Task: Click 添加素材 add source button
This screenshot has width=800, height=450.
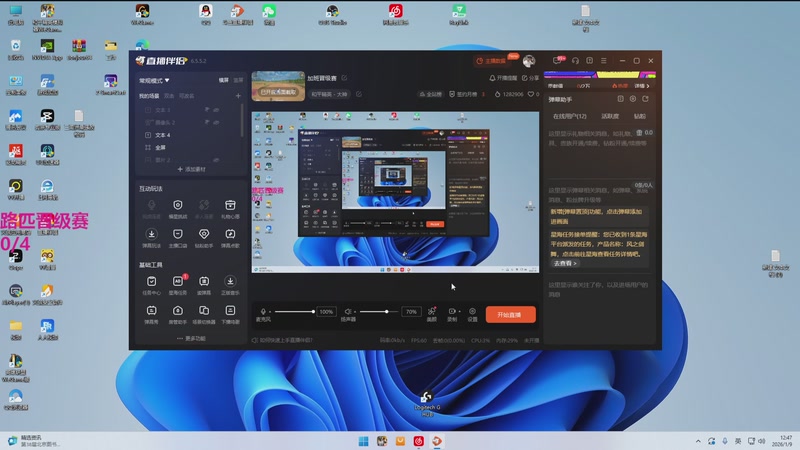Action: pyautogui.click(x=191, y=169)
